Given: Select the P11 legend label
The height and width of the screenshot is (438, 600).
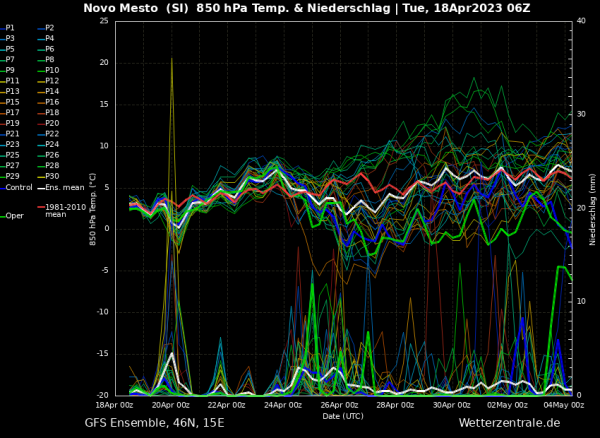Looking at the screenshot, I should pos(9,81).
